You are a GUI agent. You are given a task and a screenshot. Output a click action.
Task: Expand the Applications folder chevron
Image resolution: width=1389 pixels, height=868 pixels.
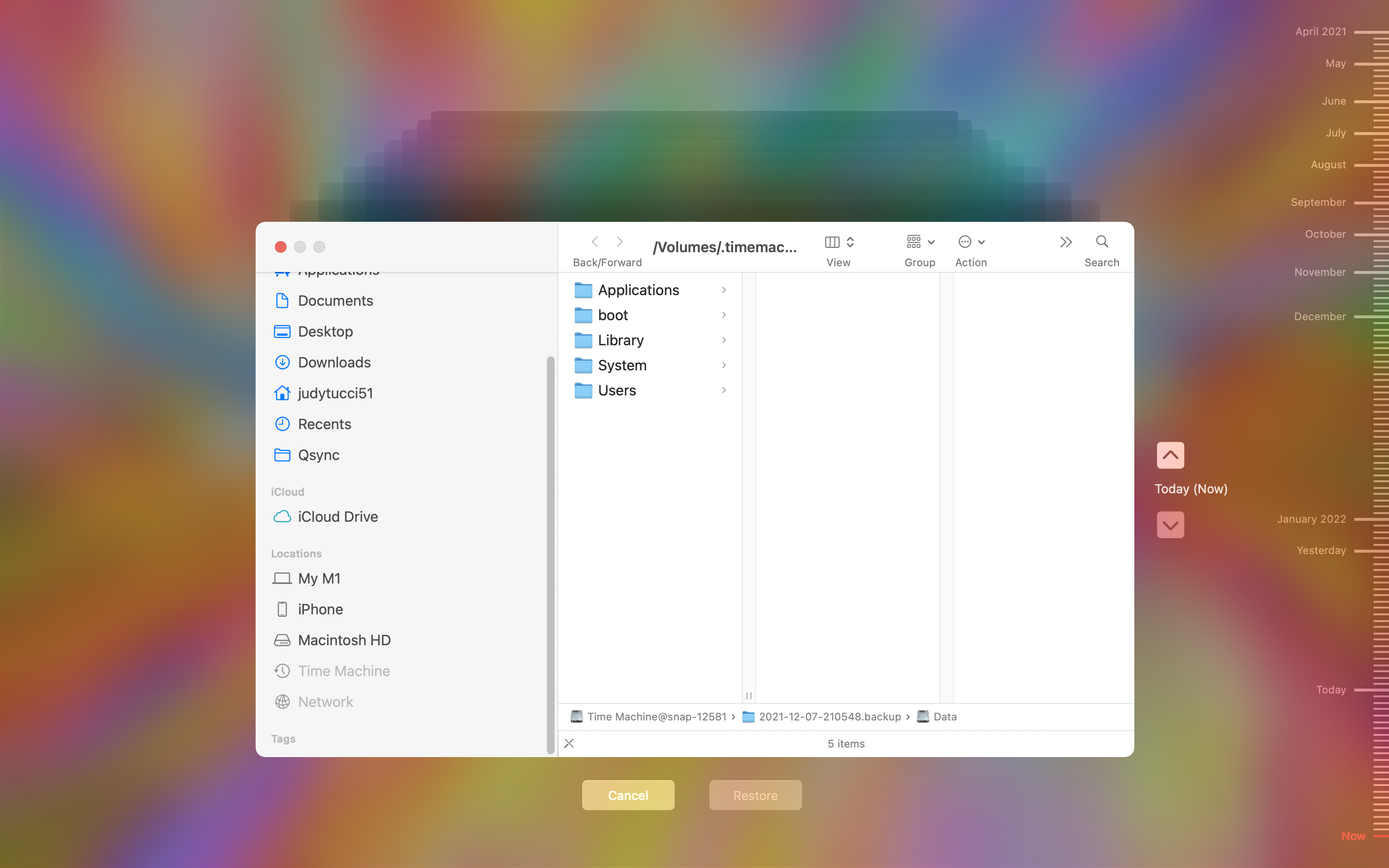click(x=724, y=290)
